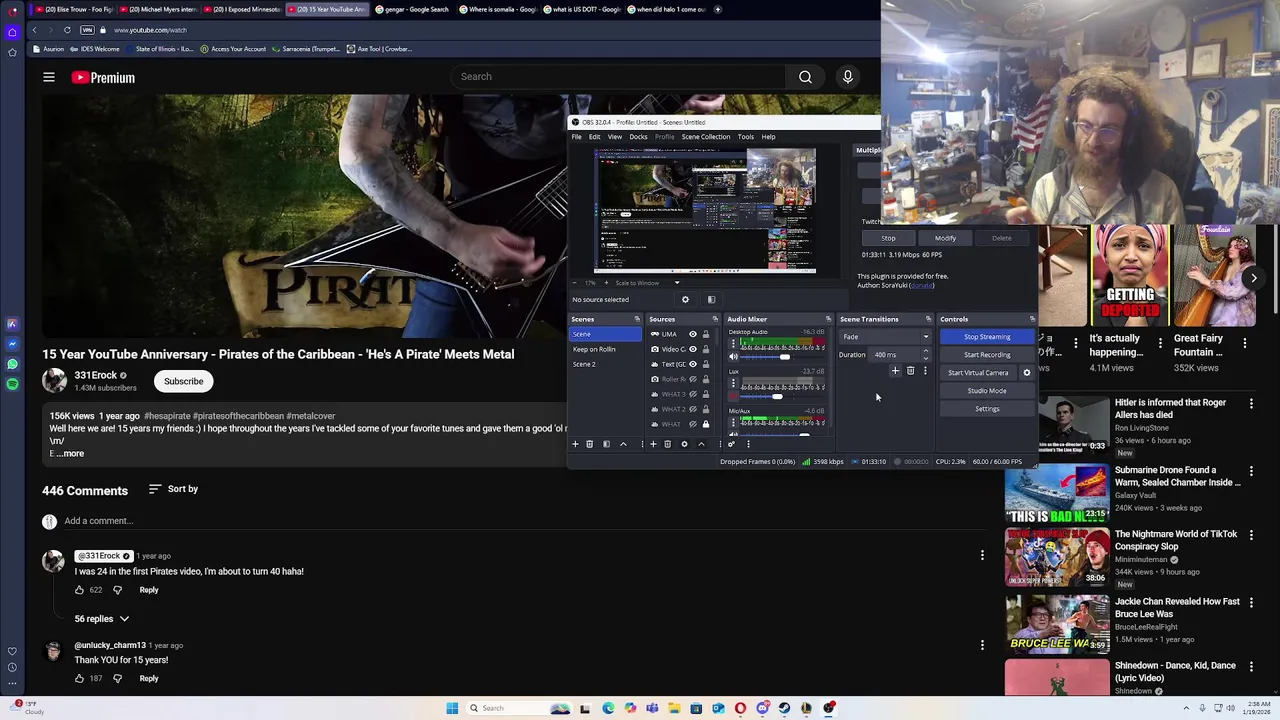
Task: Add a new source with the Sources plus icon
Action: pos(653,444)
